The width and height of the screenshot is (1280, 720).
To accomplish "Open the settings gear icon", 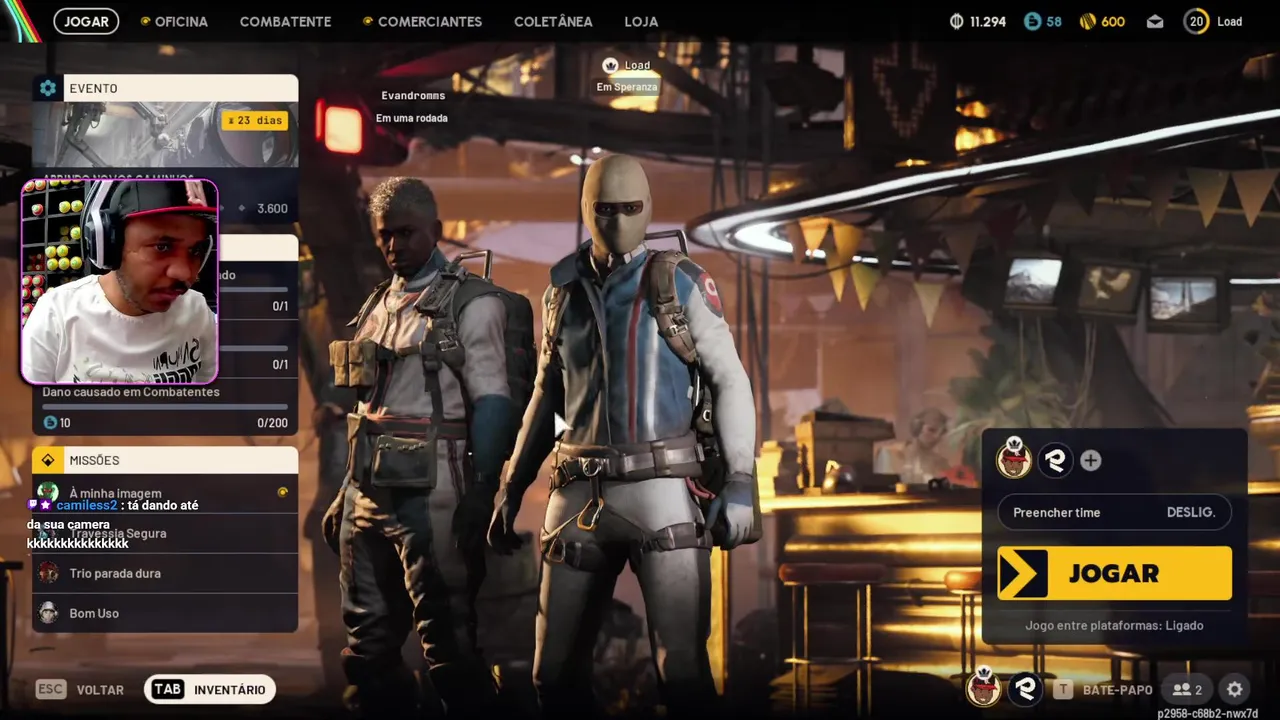I will tap(1235, 689).
